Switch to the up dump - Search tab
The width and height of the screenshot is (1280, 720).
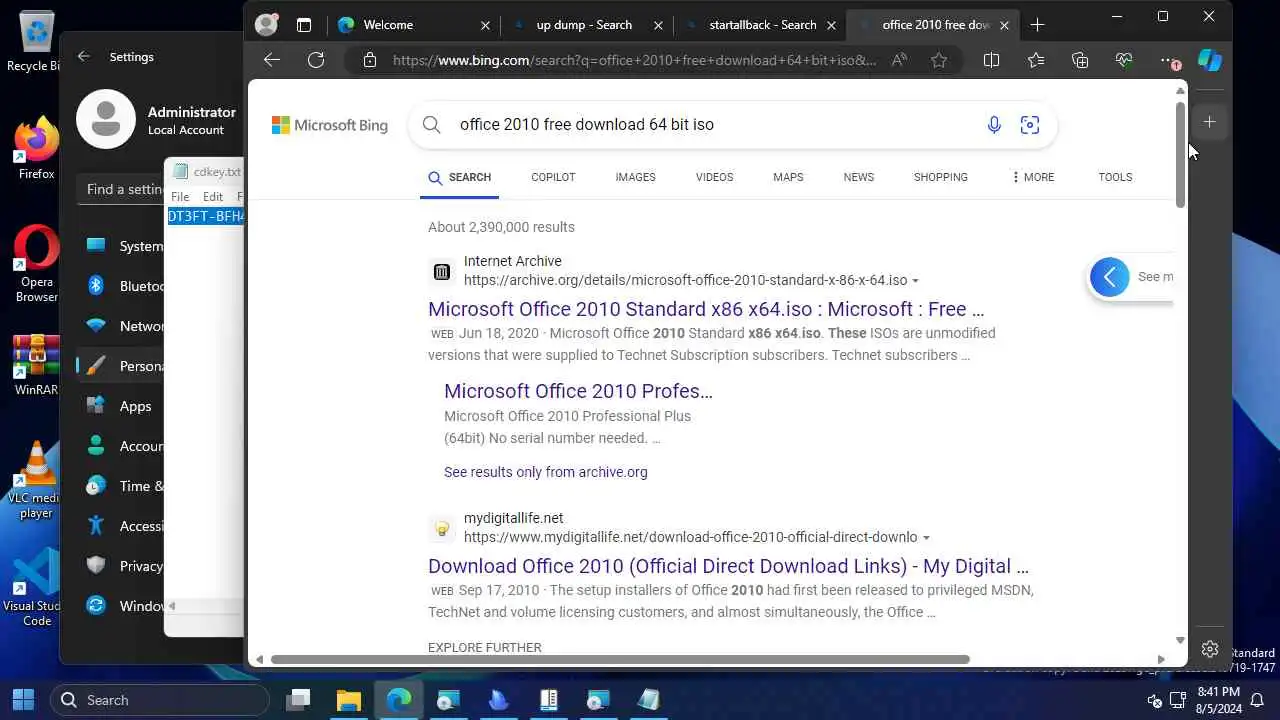(x=586, y=25)
